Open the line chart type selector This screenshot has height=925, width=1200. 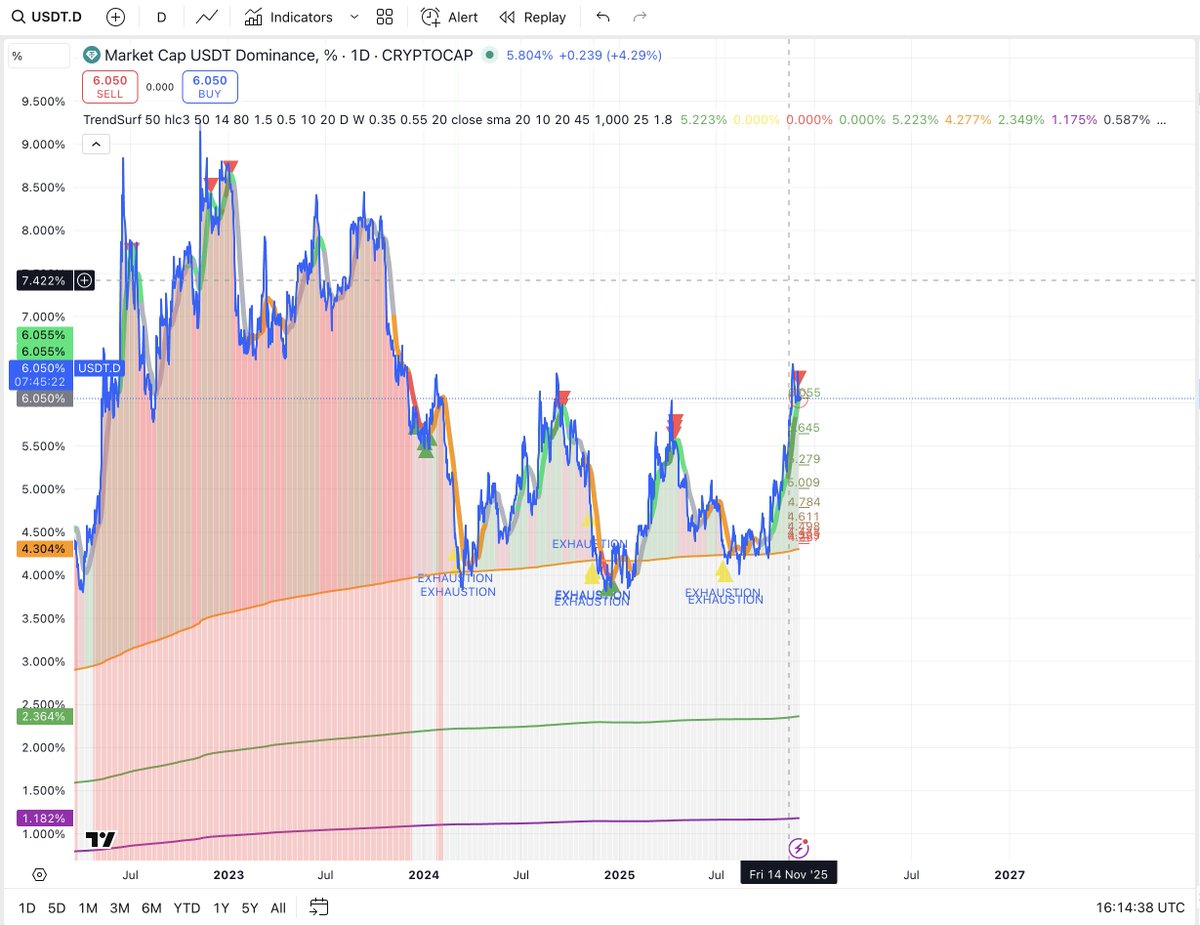208,17
